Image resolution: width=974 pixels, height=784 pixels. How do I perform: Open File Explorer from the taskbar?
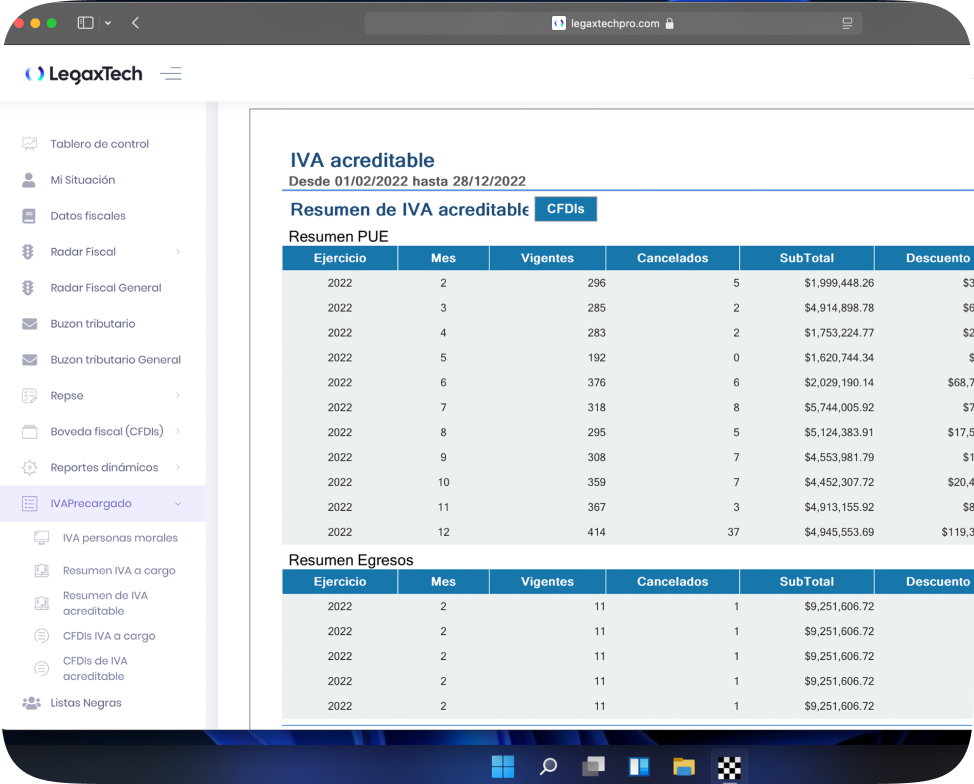point(684,767)
